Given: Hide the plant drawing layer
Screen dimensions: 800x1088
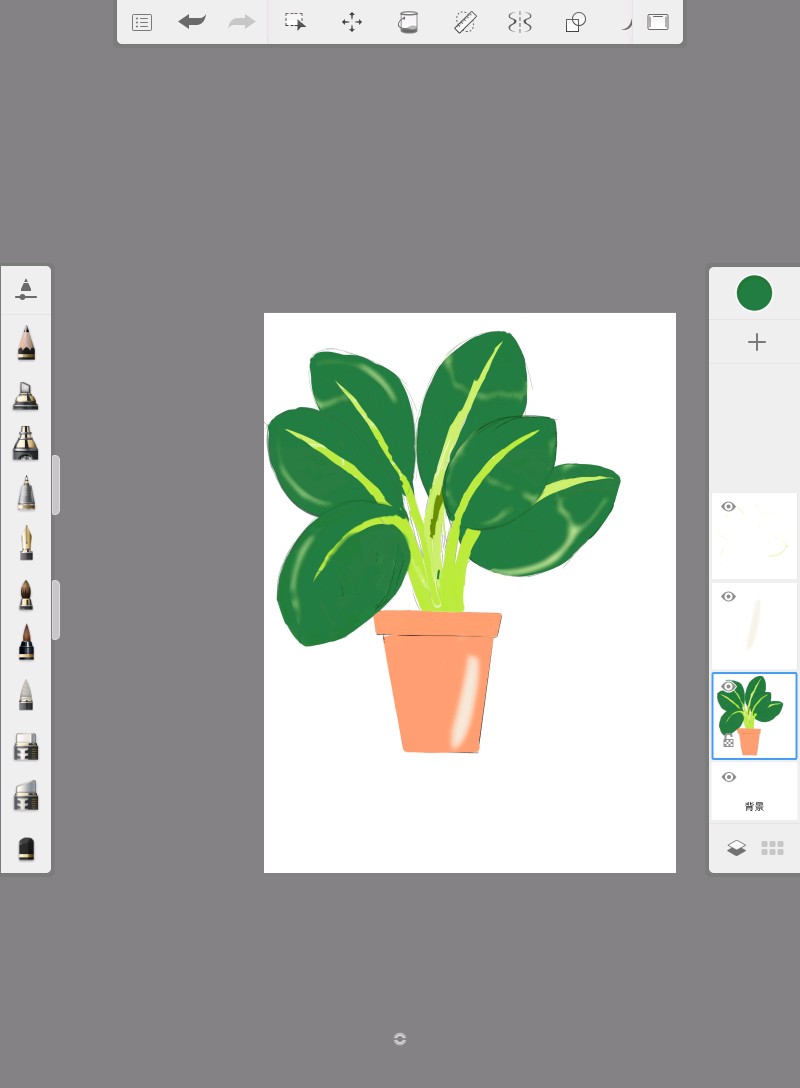Looking at the screenshot, I should [728, 686].
